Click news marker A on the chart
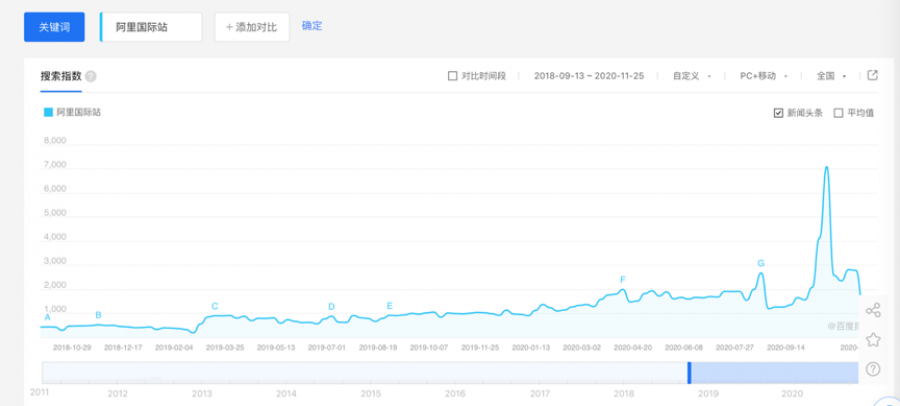Viewport: 900px width, 406px height. 48,318
